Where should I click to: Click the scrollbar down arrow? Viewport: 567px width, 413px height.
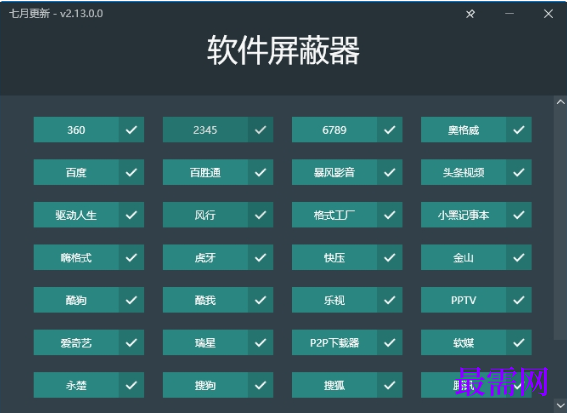(x=560, y=405)
